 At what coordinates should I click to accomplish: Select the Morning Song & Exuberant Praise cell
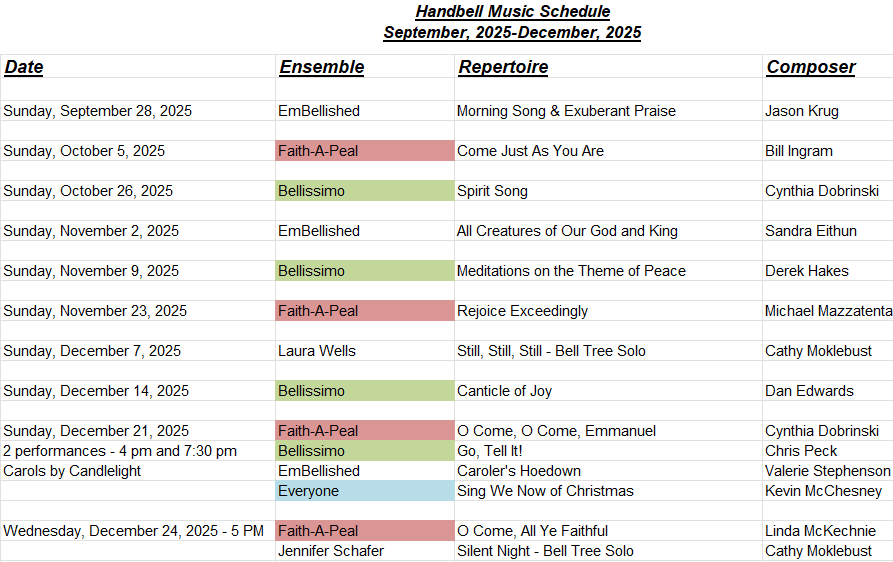(x=608, y=111)
